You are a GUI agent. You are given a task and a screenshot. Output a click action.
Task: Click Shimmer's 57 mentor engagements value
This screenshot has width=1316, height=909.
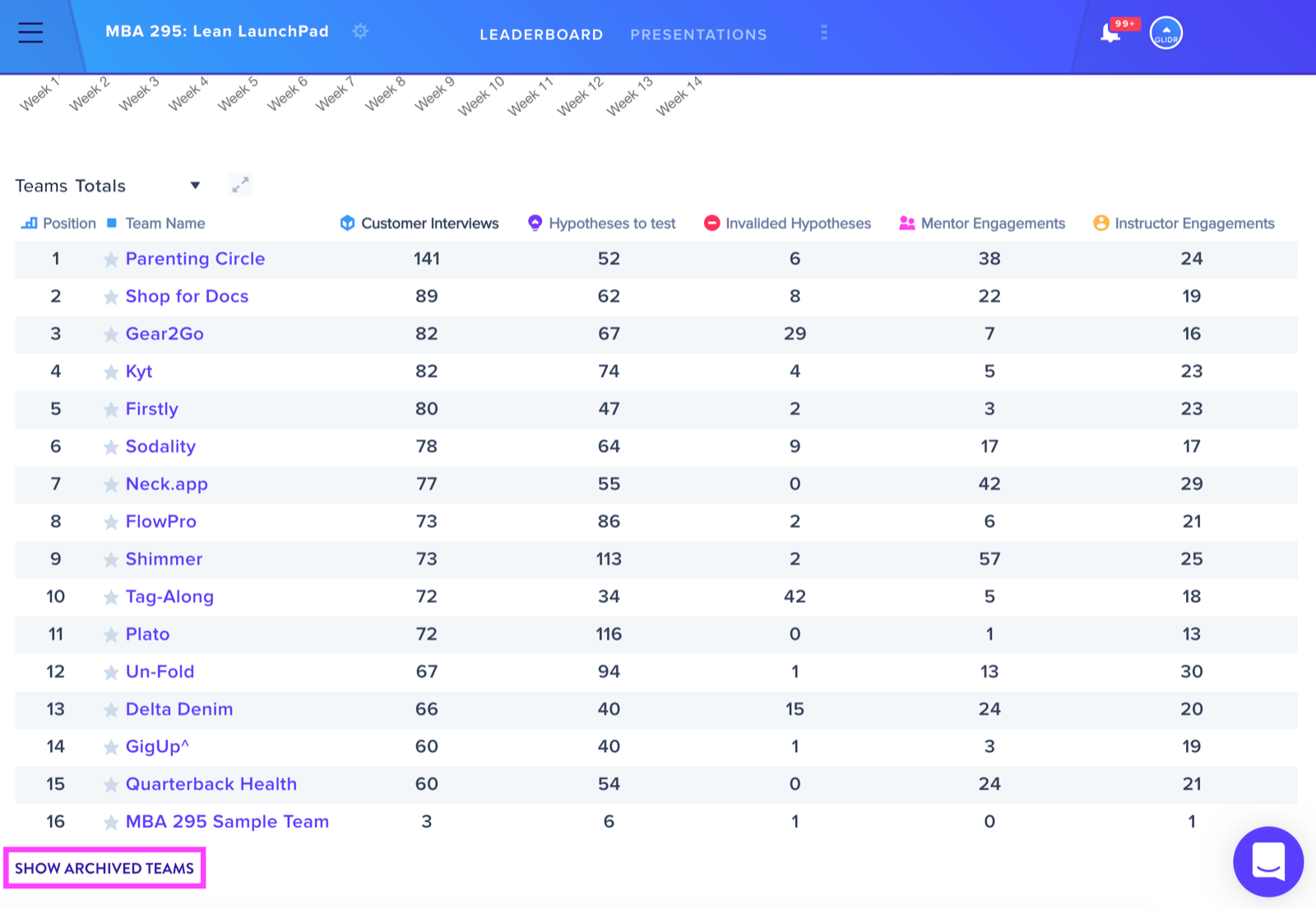pos(989,559)
